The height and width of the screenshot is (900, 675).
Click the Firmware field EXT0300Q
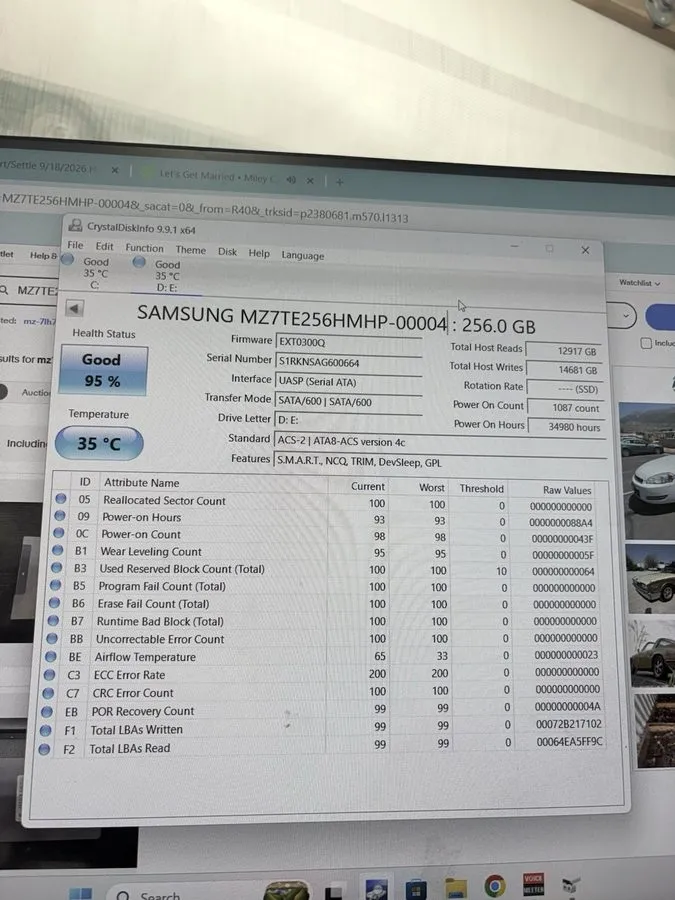click(349, 343)
